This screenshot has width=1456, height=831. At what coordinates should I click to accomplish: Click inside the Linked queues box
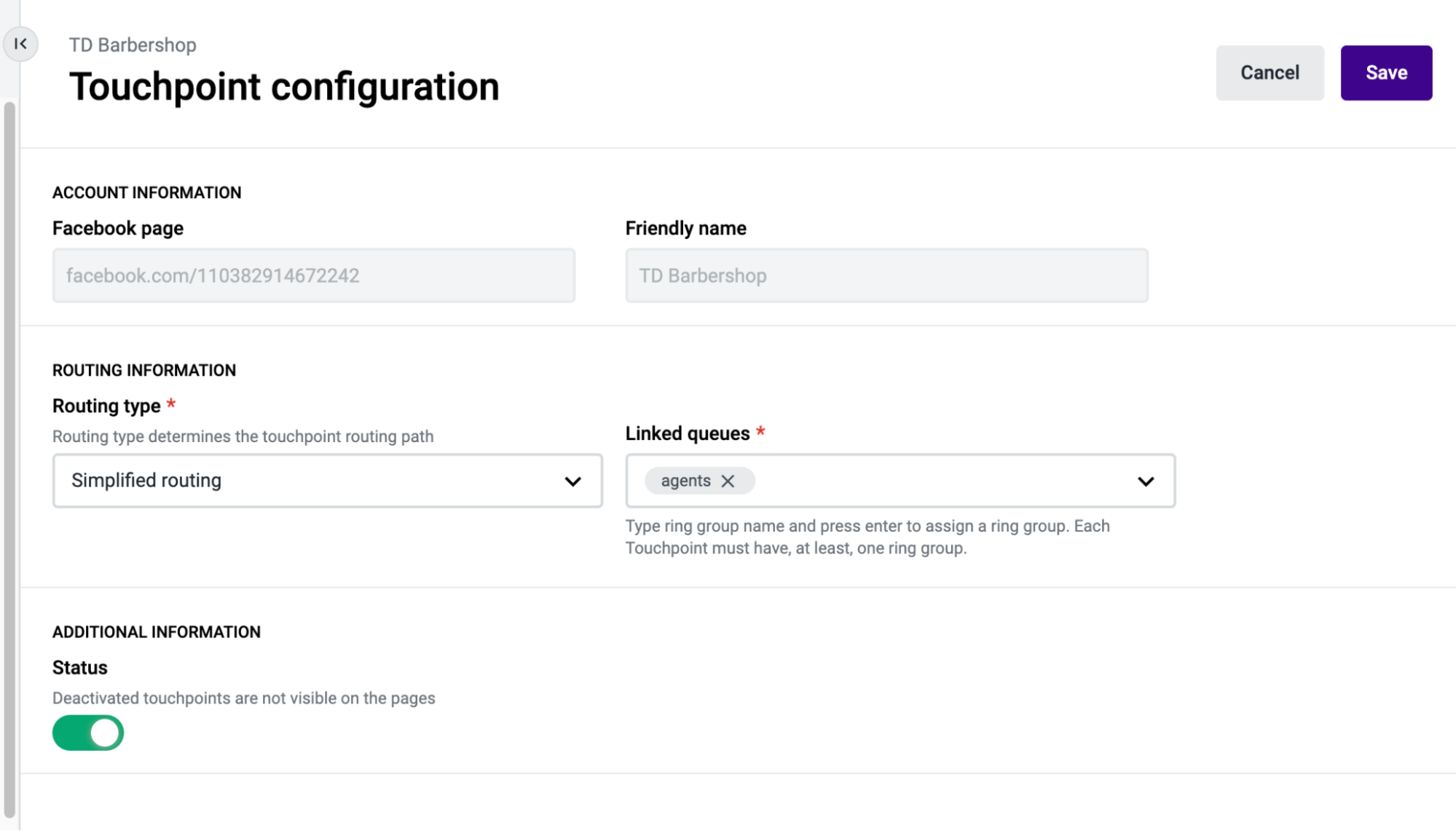click(940, 481)
